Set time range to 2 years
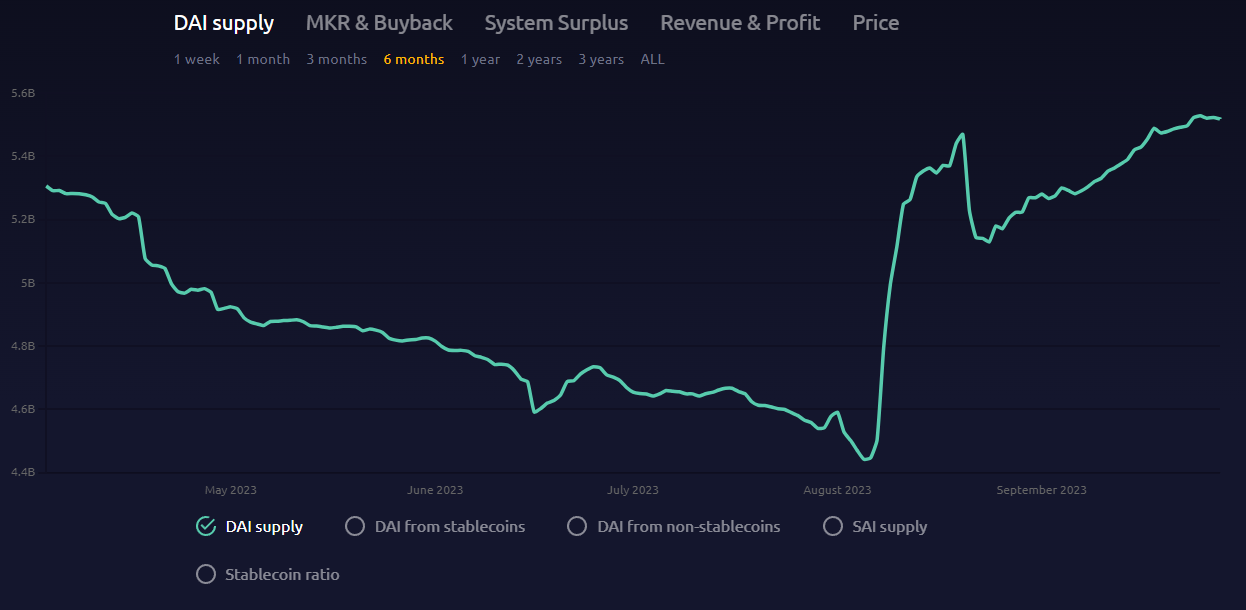1246x610 pixels. (x=539, y=59)
